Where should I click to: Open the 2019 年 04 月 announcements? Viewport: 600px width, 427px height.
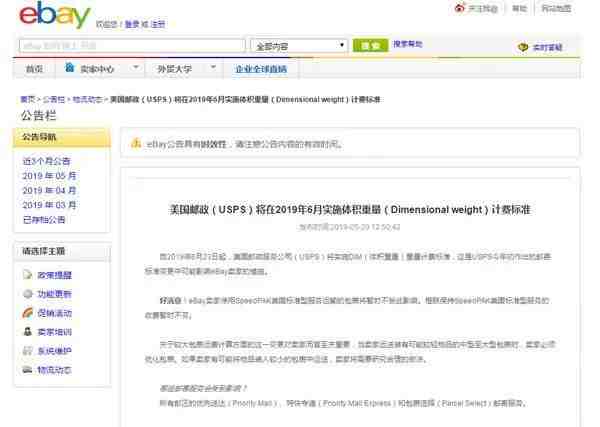pos(49,191)
